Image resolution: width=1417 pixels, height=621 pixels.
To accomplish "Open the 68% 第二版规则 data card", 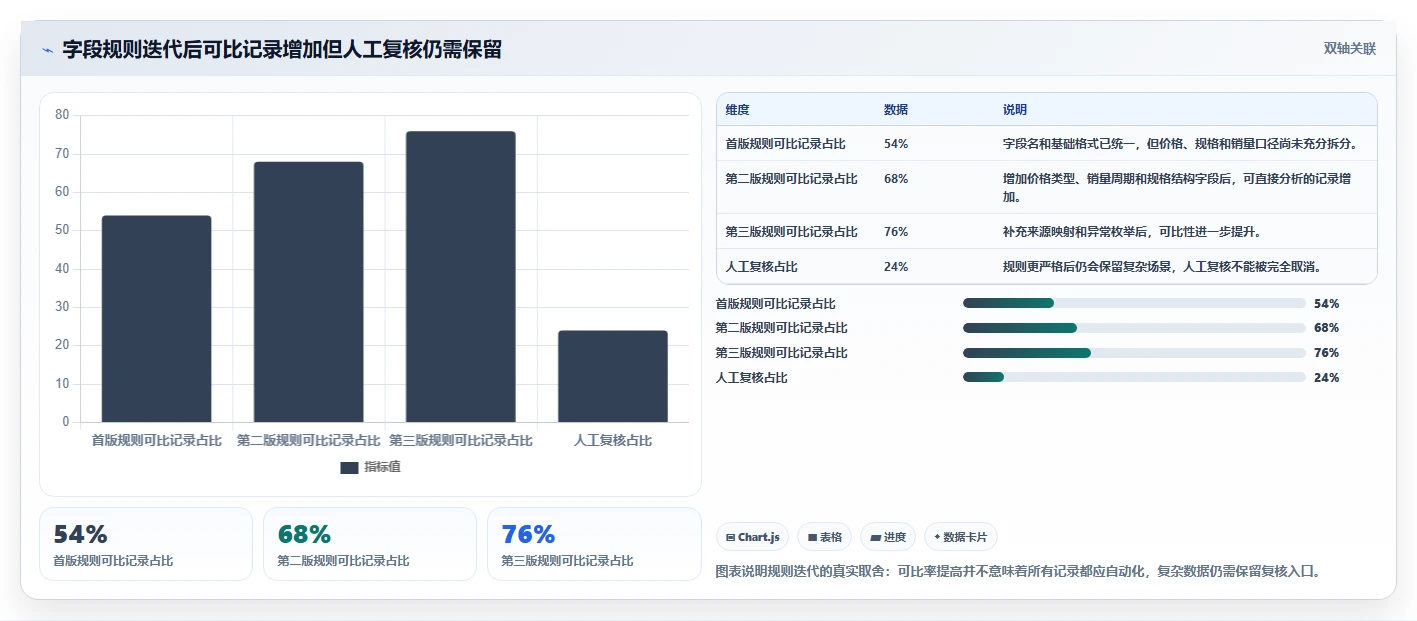I will pos(370,544).
